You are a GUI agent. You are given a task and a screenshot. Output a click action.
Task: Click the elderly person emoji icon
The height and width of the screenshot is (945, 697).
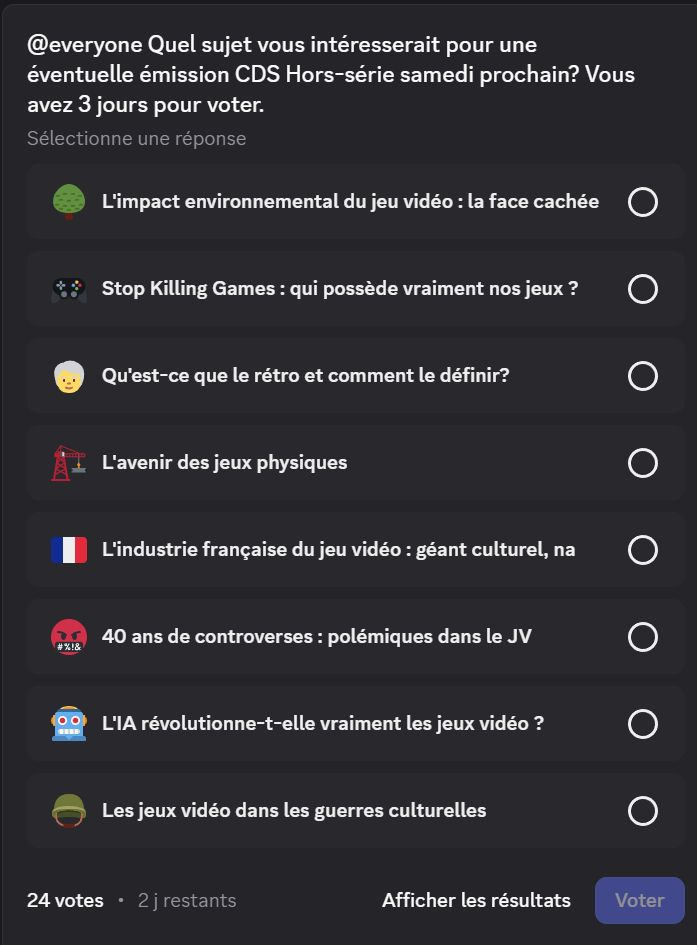pos(69,377)
